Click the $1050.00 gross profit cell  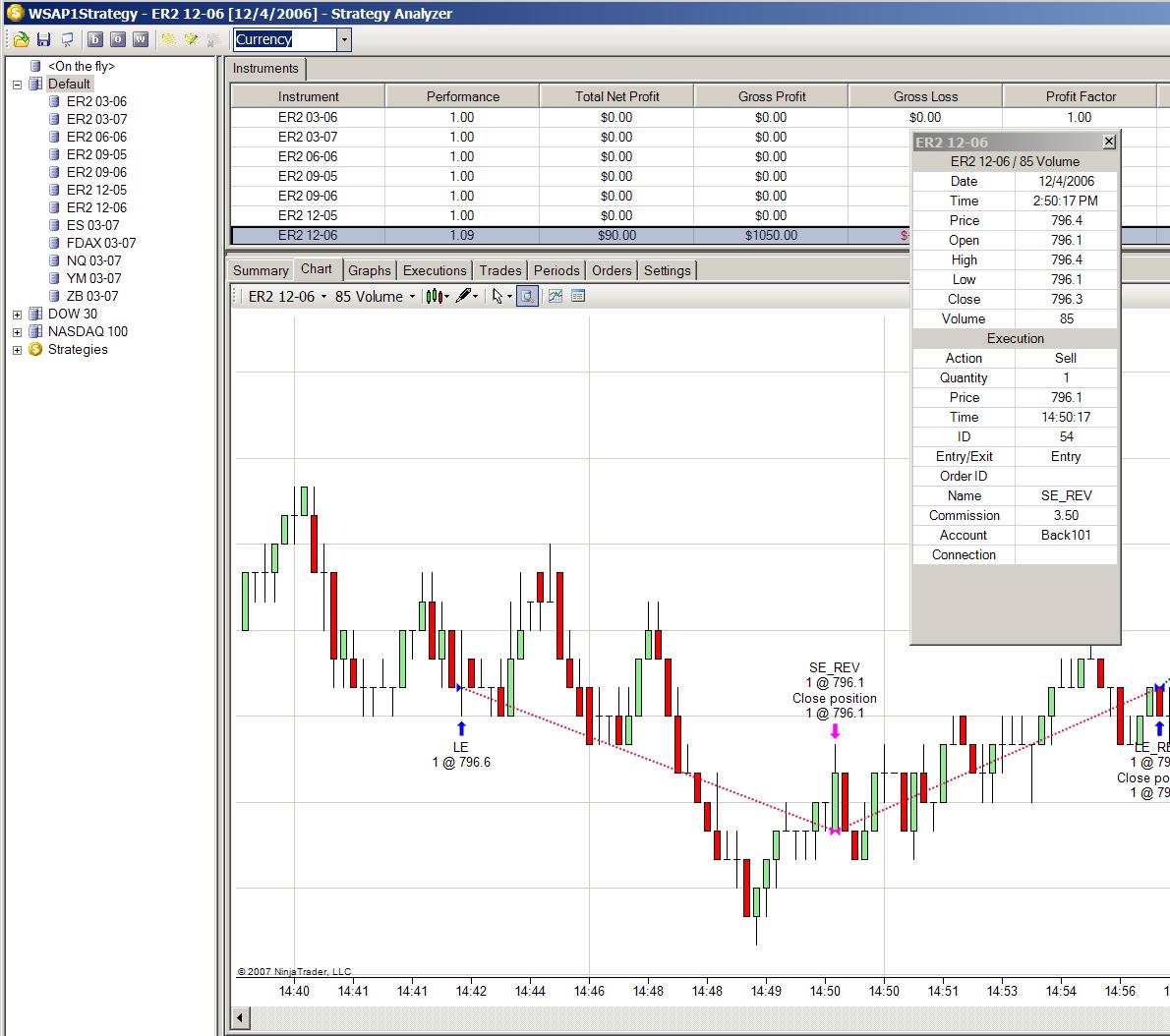tap(771, 236)
